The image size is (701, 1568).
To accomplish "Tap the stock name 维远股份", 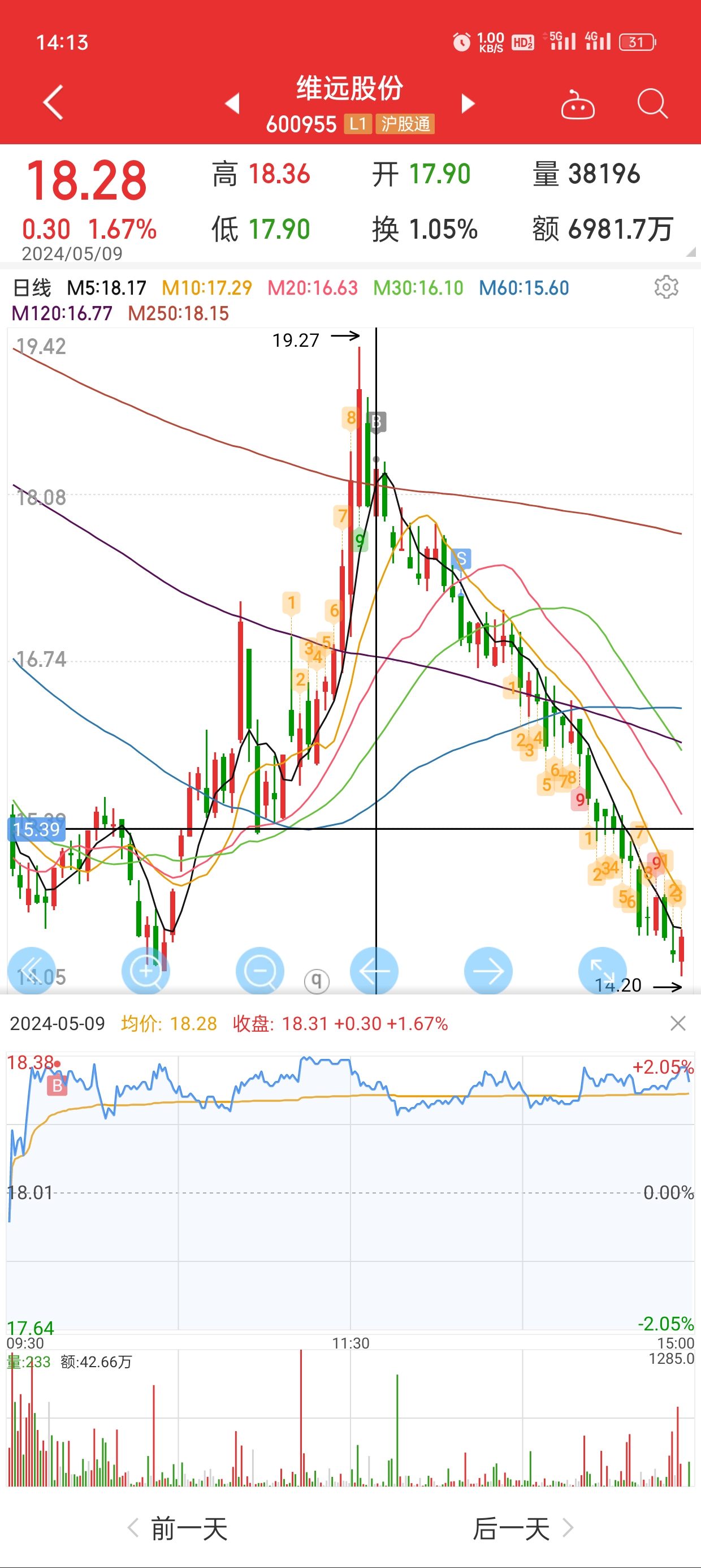I will tap(350, 88).
